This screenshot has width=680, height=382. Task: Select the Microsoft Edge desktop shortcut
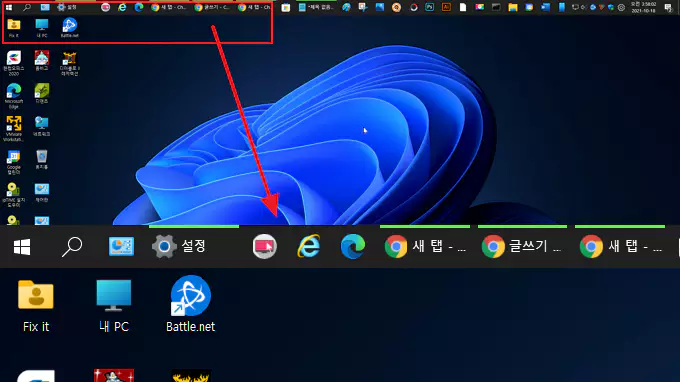[13, 96]
